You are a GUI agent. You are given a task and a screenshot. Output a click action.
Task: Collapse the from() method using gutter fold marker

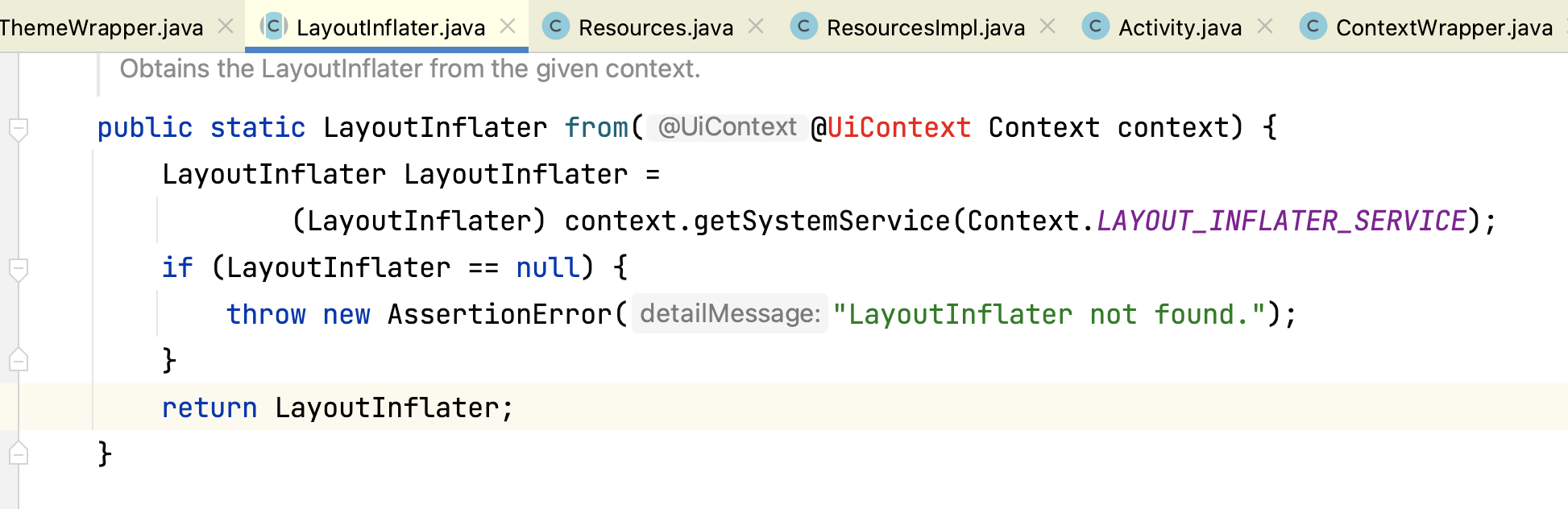coord(19,128)
